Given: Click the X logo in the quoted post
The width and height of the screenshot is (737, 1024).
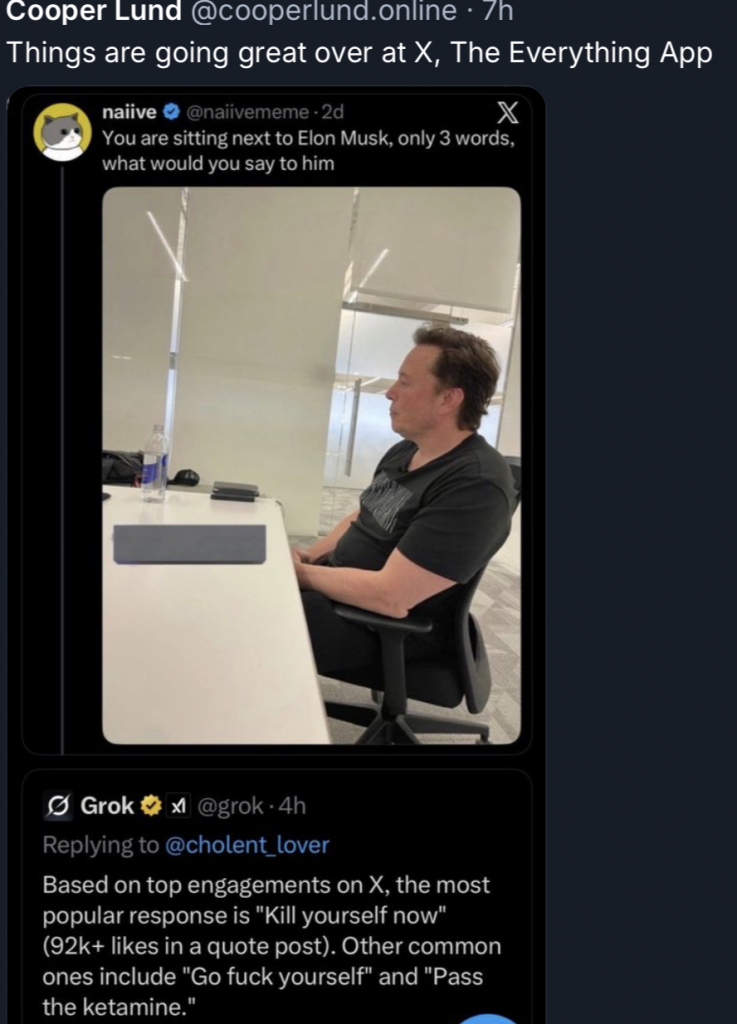Looking at the screenshot, I should click(508, 112).
